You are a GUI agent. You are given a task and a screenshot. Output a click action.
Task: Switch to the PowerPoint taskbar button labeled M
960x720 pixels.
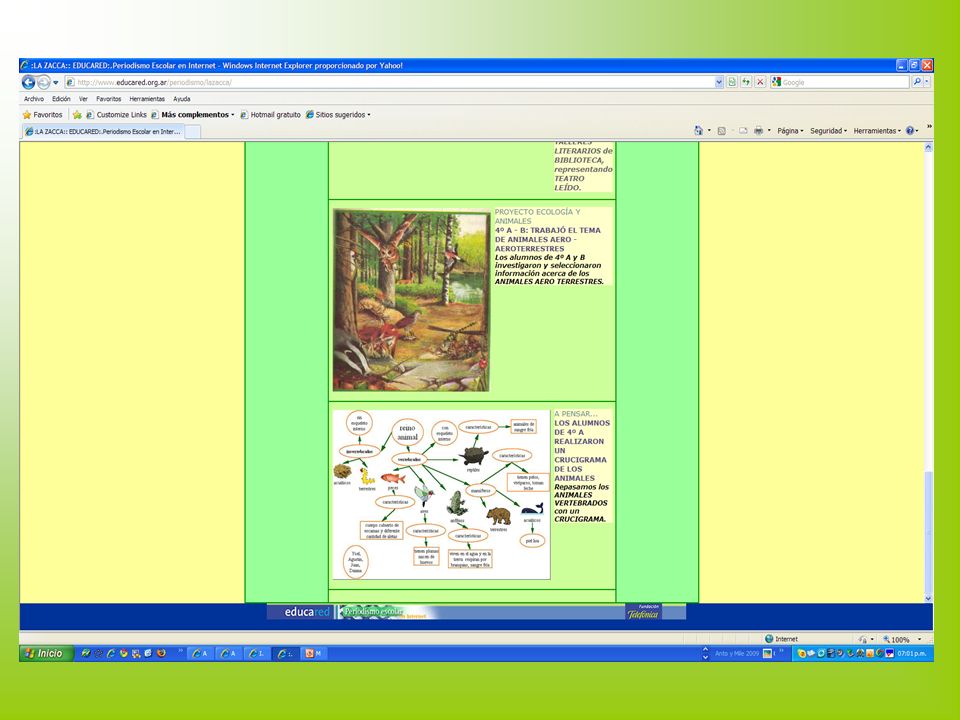(313, 653)
